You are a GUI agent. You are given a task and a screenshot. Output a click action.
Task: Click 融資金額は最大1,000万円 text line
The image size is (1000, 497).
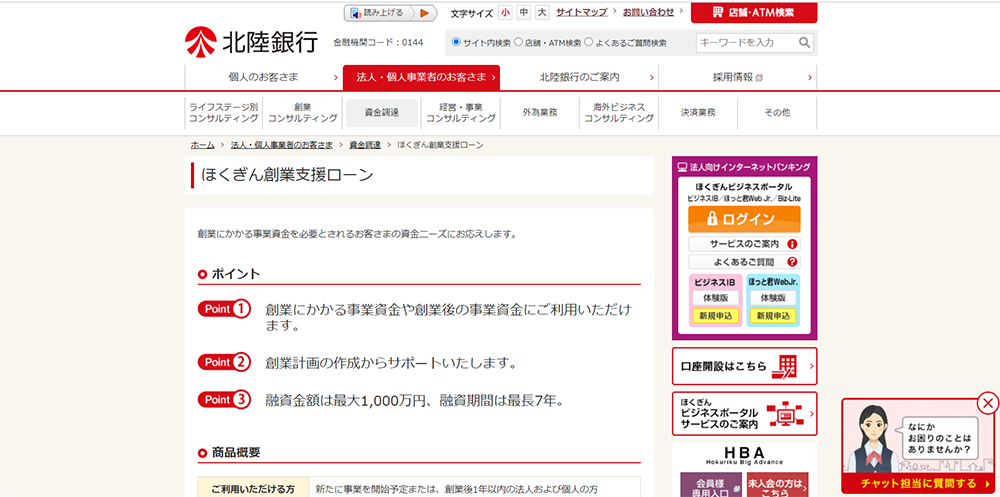tap(415, 401)
